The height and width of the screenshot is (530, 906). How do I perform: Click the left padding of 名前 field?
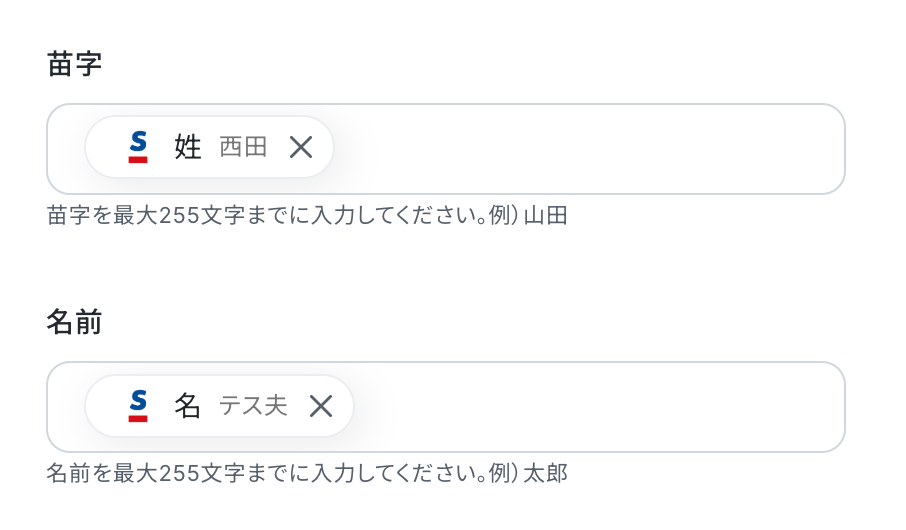point(66,407)
